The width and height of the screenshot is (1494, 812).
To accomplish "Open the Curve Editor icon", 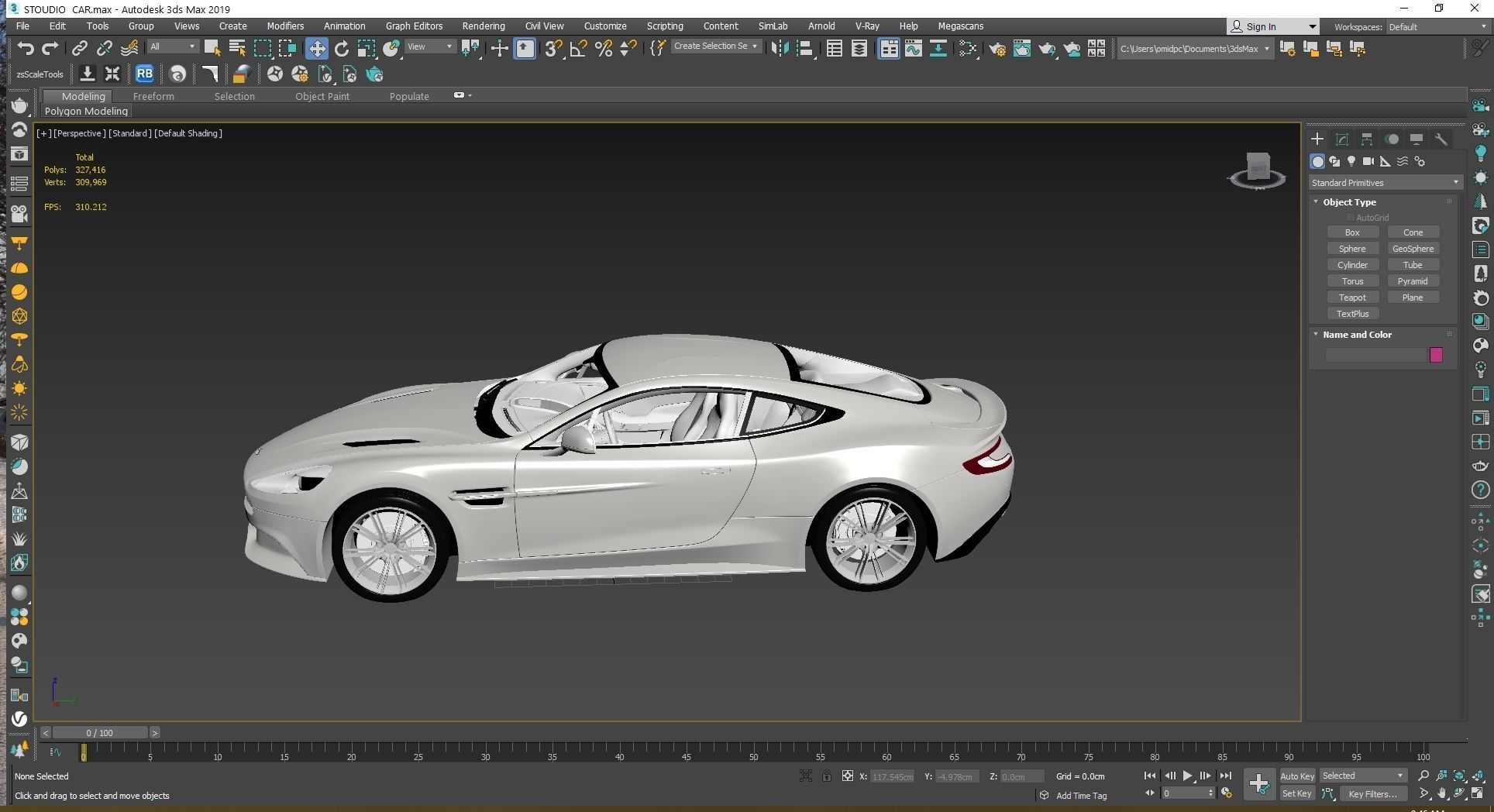I will [913, 48].
